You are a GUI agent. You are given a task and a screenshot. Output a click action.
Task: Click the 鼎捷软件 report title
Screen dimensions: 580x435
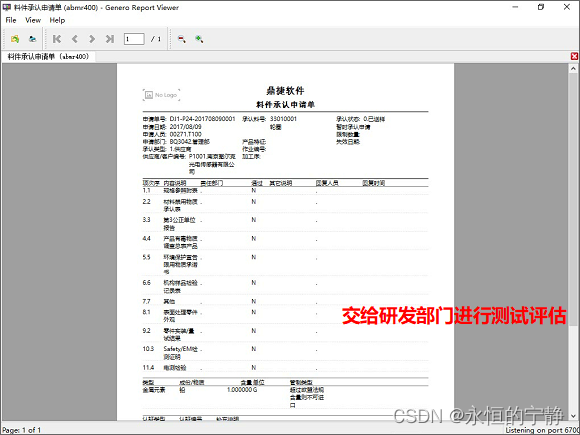coord(285,91)
